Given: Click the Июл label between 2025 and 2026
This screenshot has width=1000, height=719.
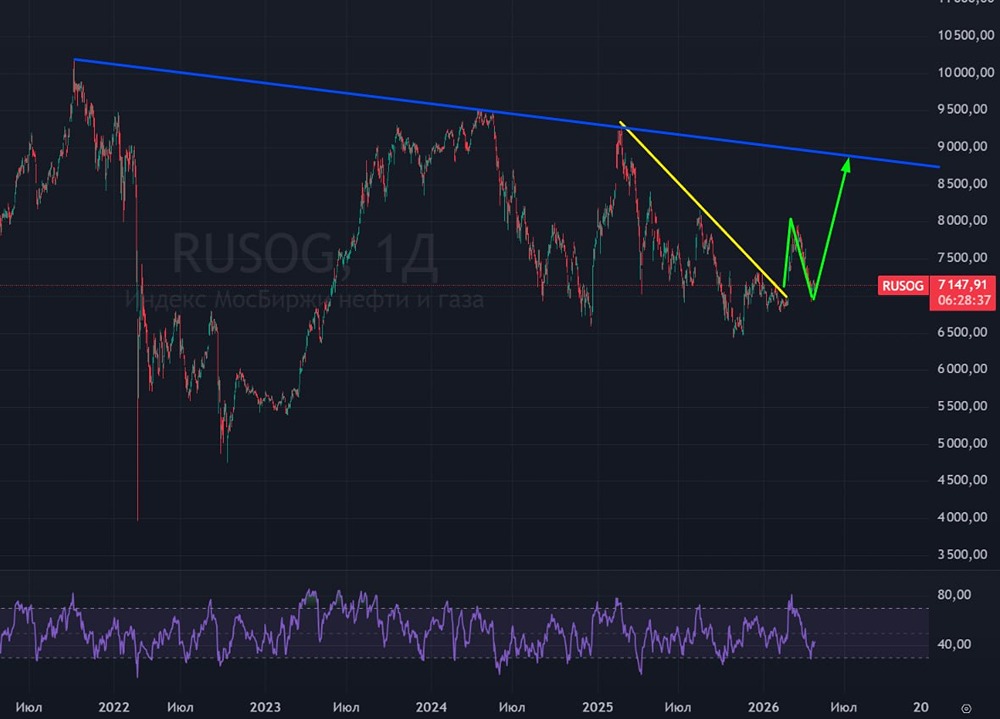Looking at the screenshot, I should point(678,708).
